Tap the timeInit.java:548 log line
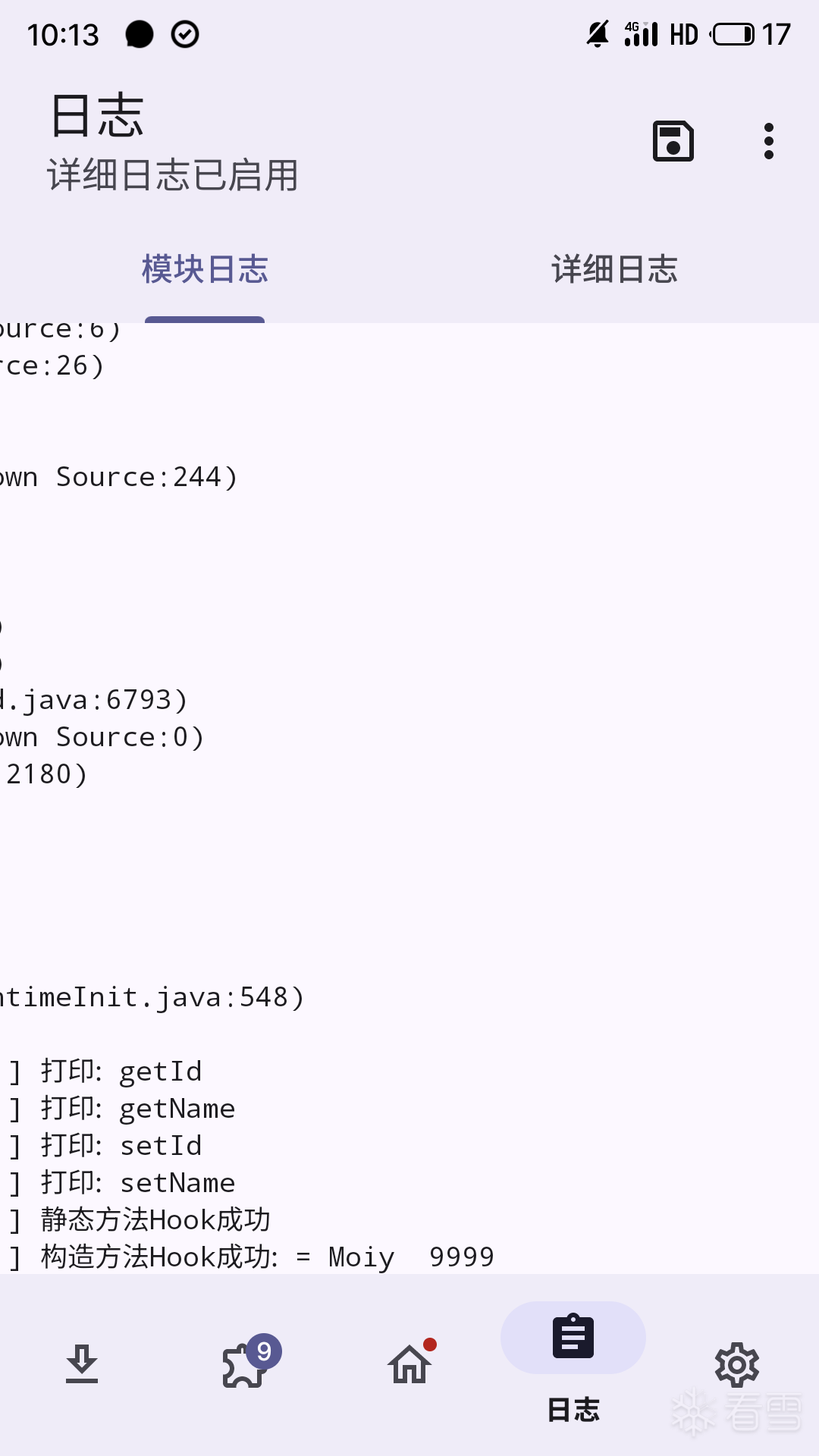Screen dimensions: 819x1456 click(x=152, y=997)
